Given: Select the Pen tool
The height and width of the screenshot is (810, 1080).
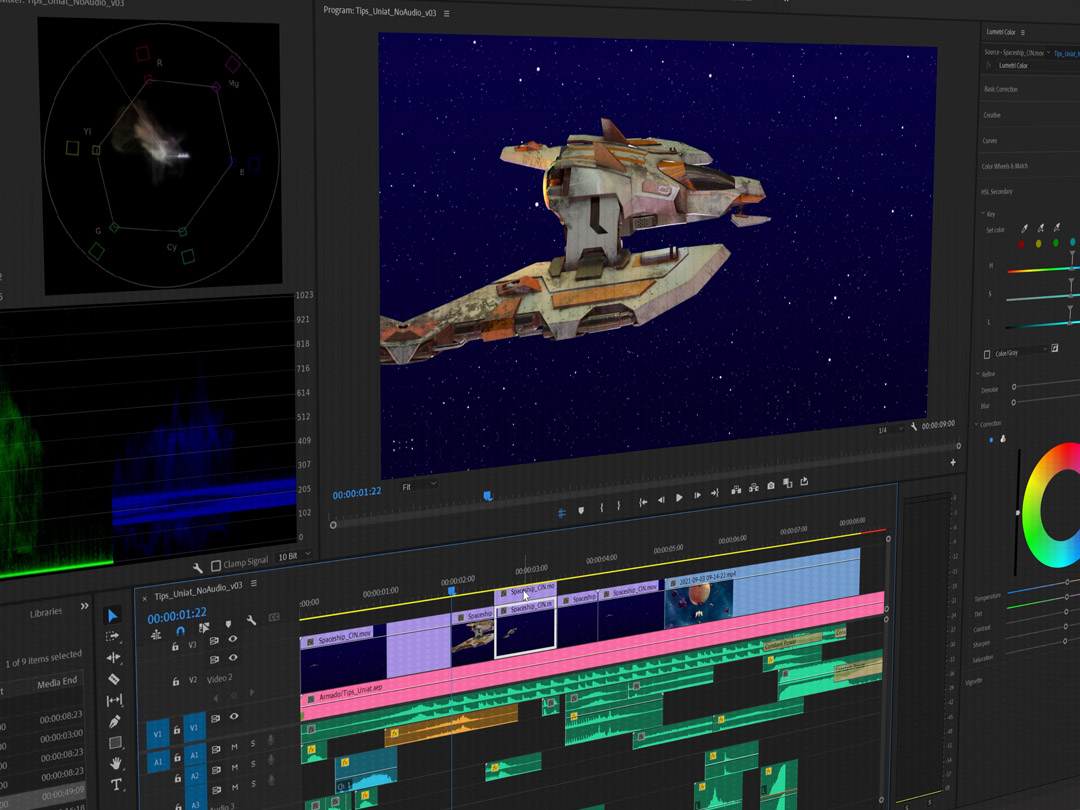Looking at the screenshot, I should click(x=114, y=722).
